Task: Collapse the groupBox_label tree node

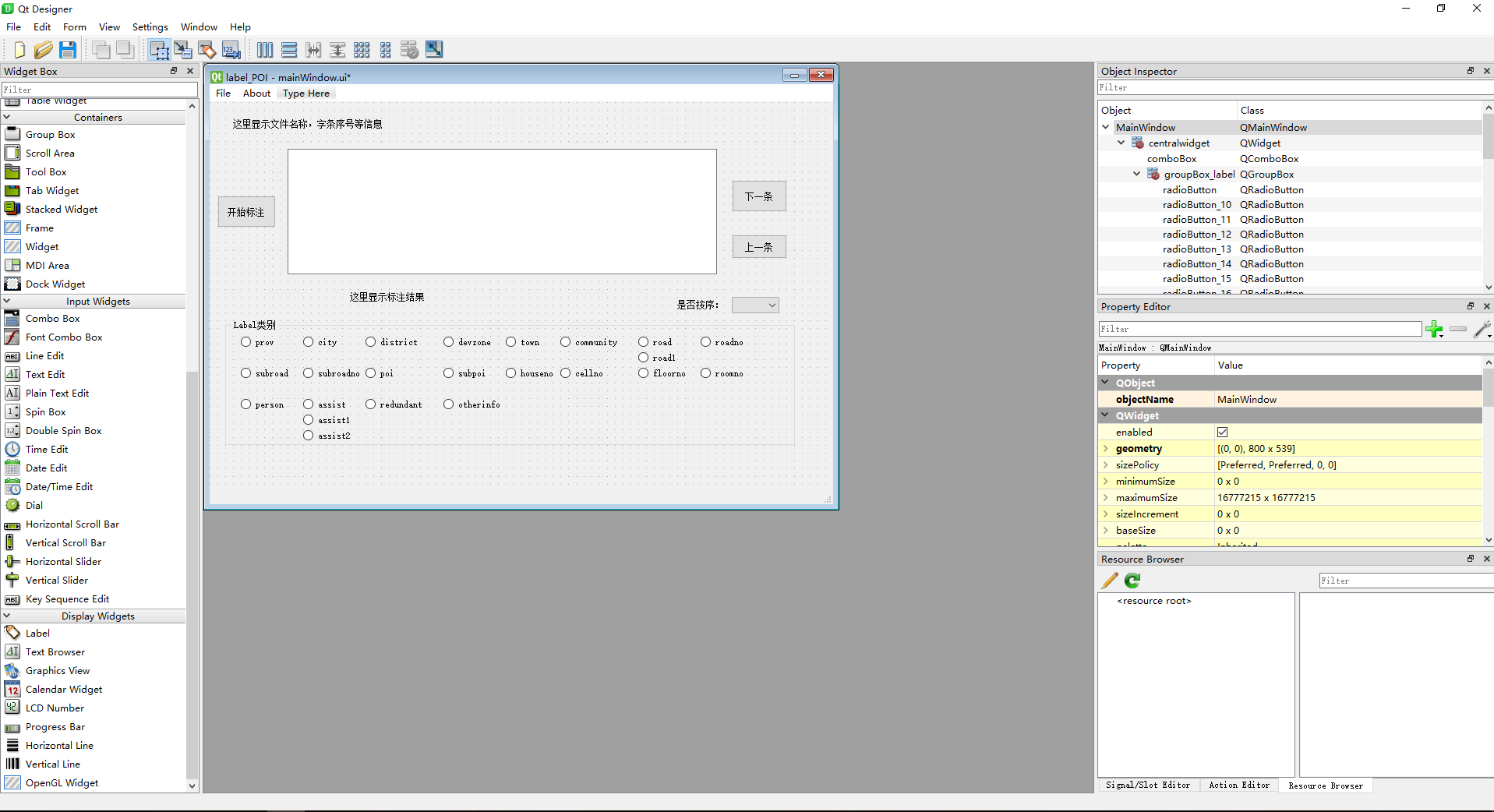Action: pos(1137,174)
